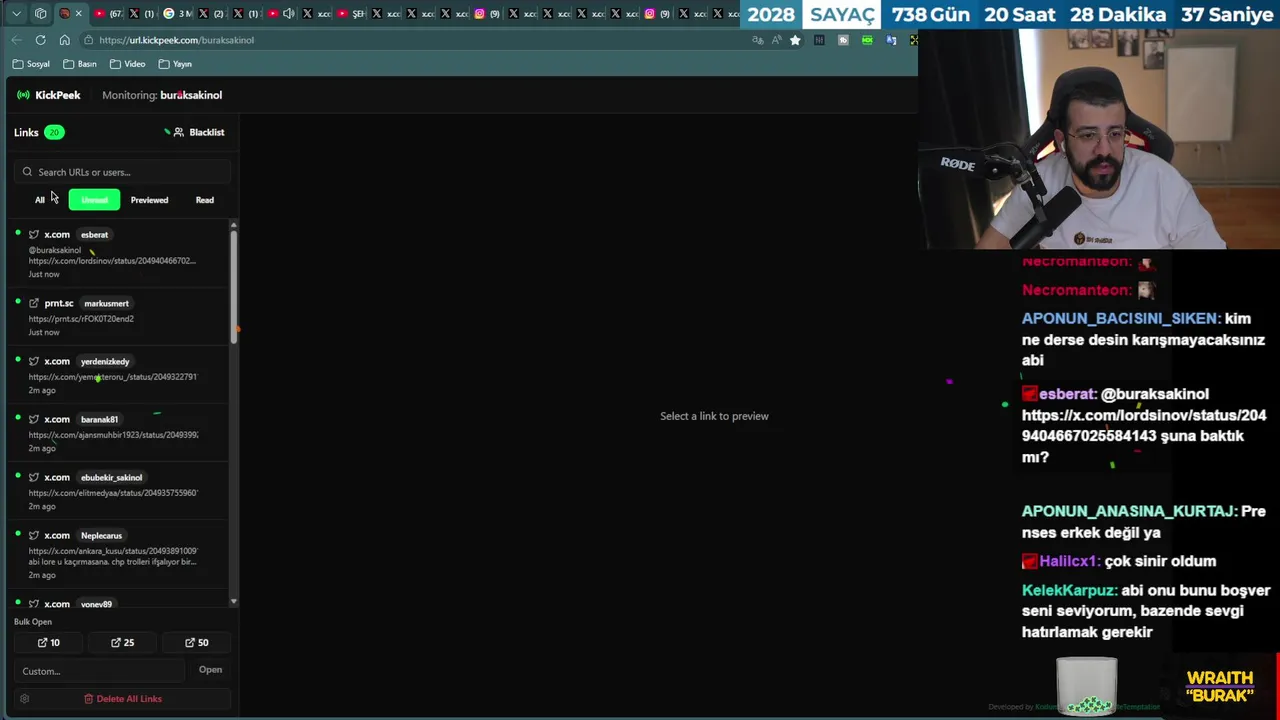
Task: Click the Twitter bird icon on baranak81's link
Action: click(34, 419)
